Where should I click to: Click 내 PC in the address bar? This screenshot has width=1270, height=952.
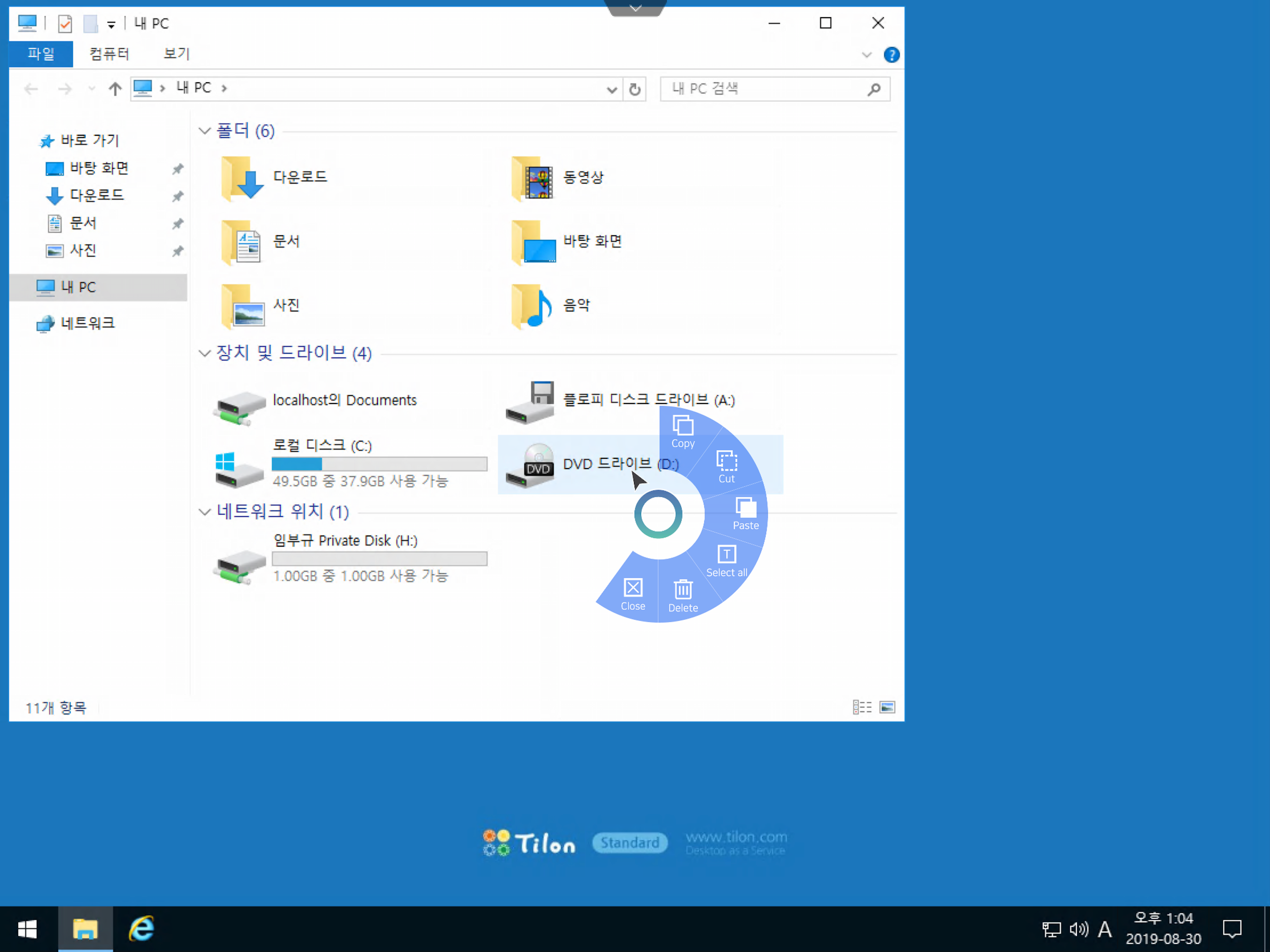(x=193, y=88)
